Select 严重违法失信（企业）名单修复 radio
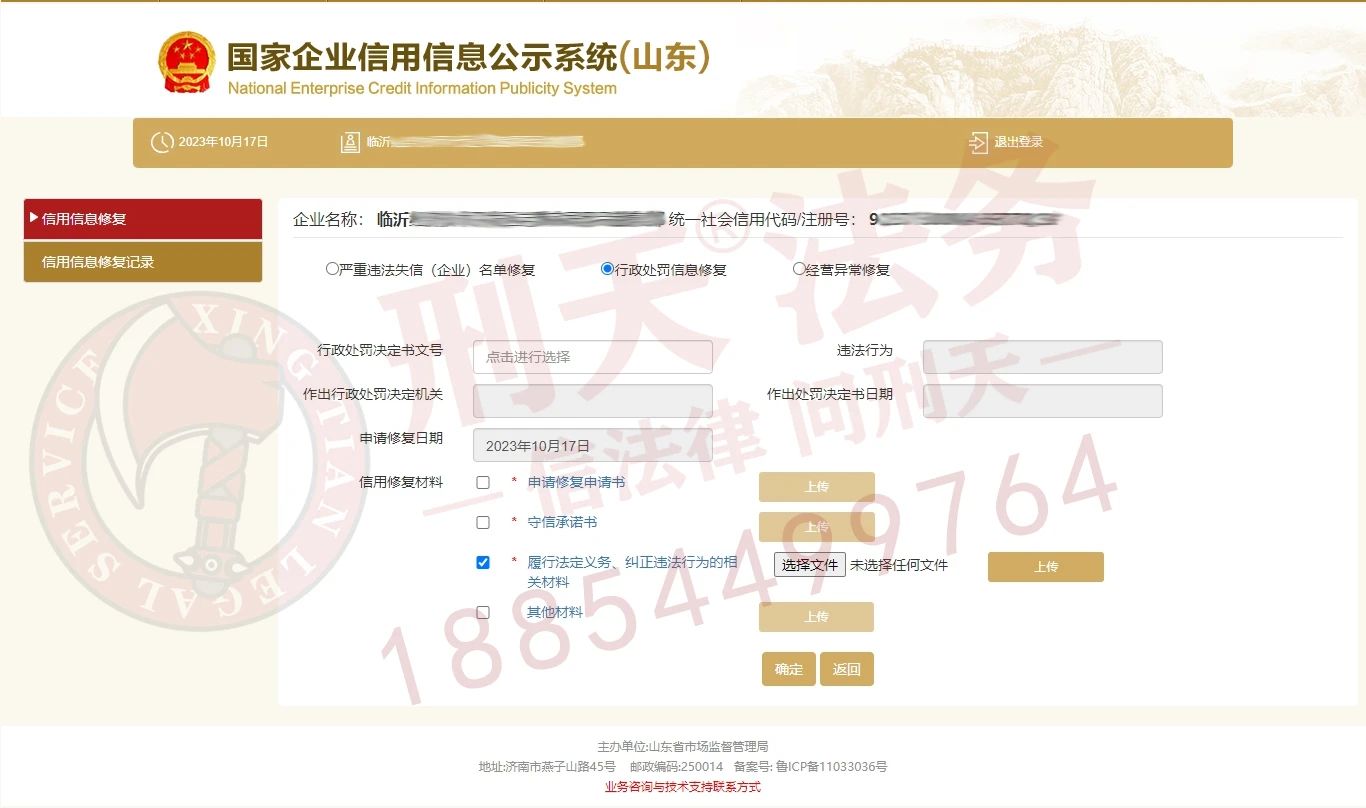This screenshot has height=808, width=1366. point(333,269)
